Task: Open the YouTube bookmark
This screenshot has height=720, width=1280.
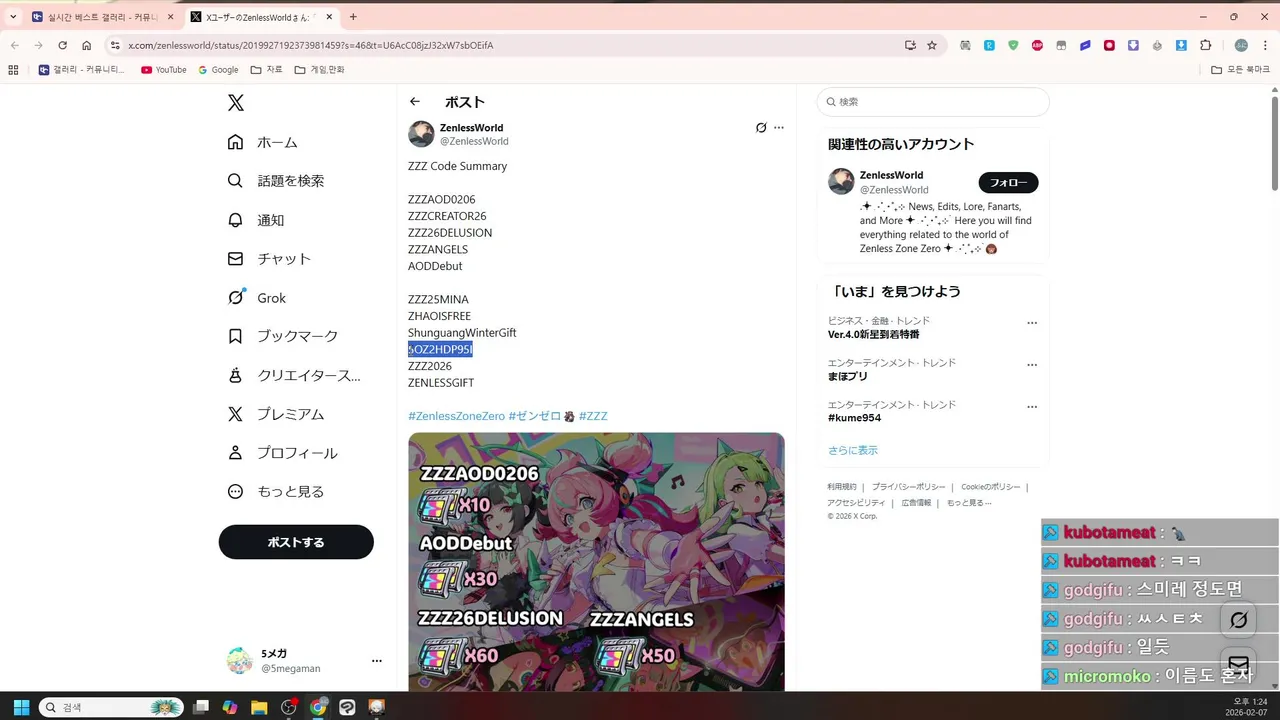Action: 163,70
